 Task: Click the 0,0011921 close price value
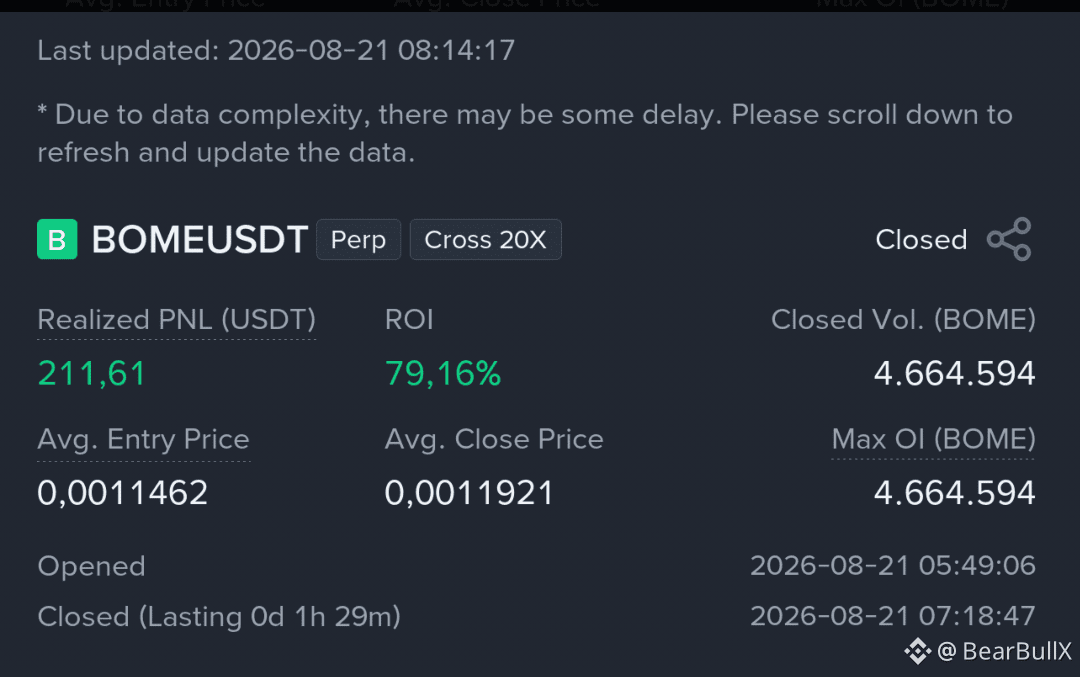469,493
